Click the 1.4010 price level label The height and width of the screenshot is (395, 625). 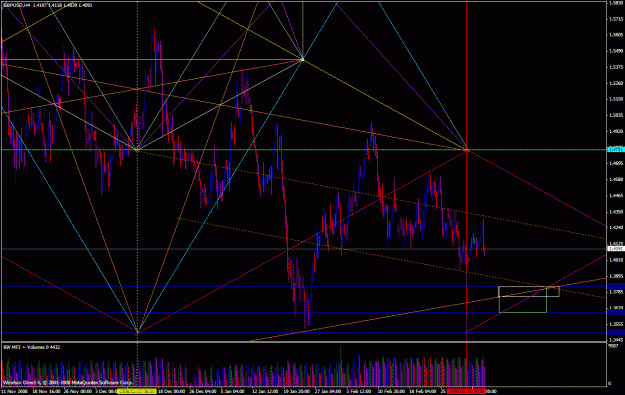[x=617, y=260]
